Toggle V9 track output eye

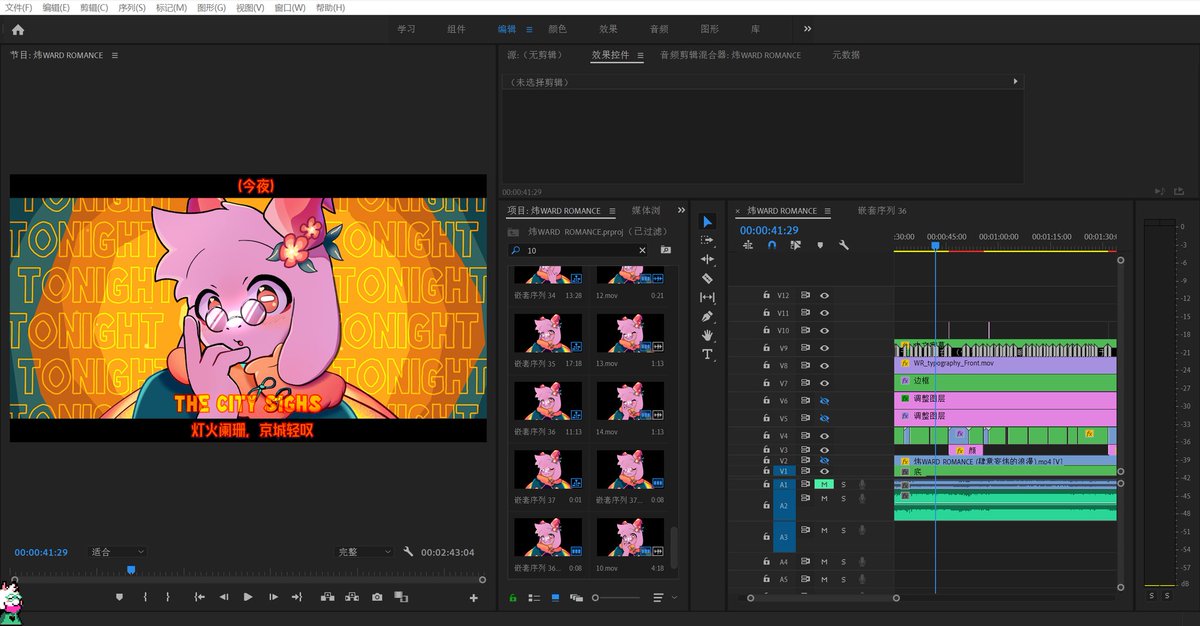click(825, 348)
